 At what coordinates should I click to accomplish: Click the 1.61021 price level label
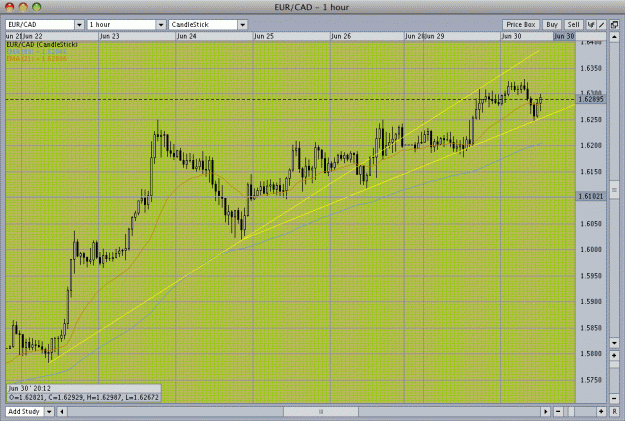coord(591,196)
